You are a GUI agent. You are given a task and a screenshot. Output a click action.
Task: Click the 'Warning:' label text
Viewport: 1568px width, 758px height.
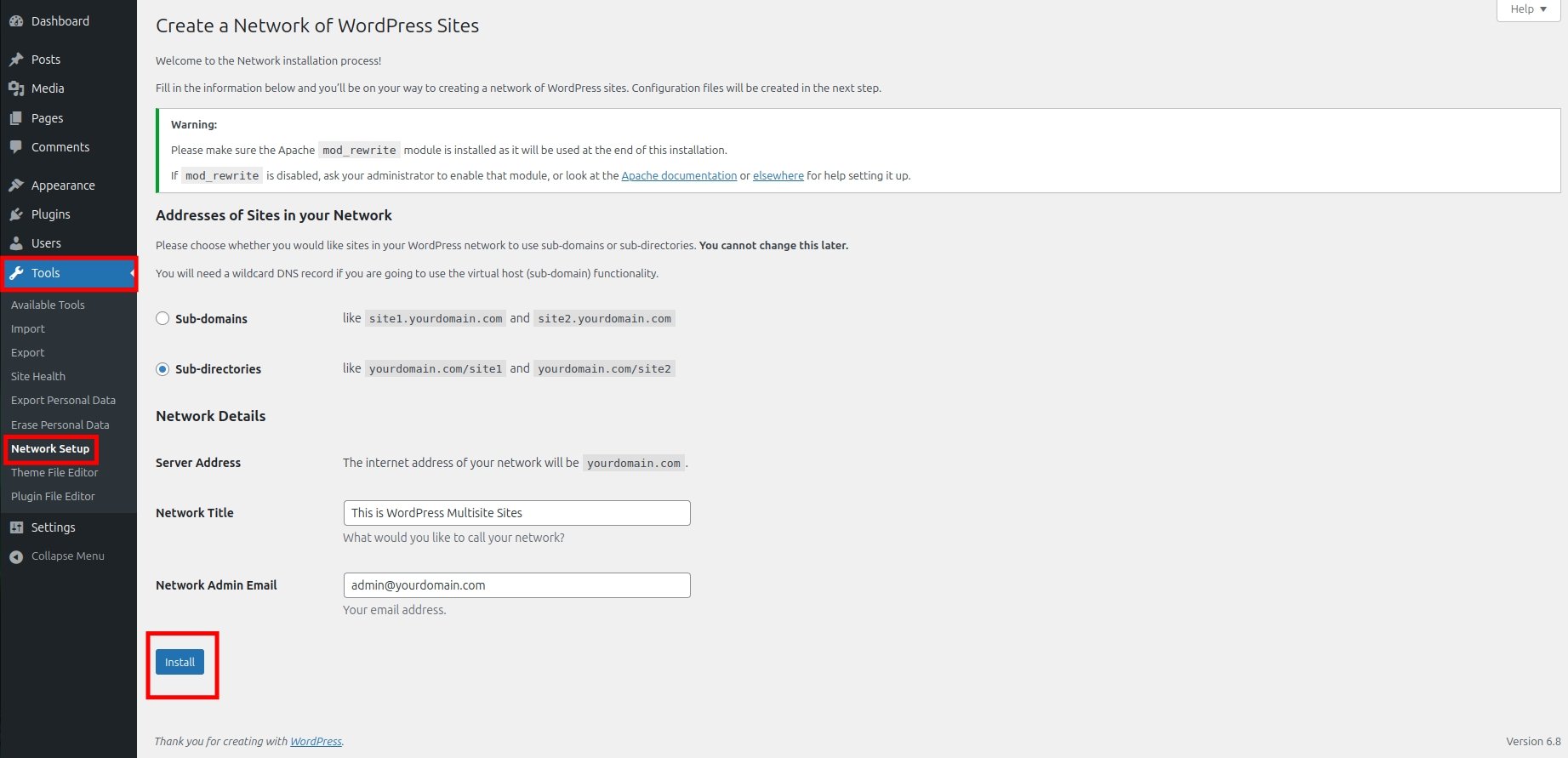pyautogui.click(x=194, y=124)
